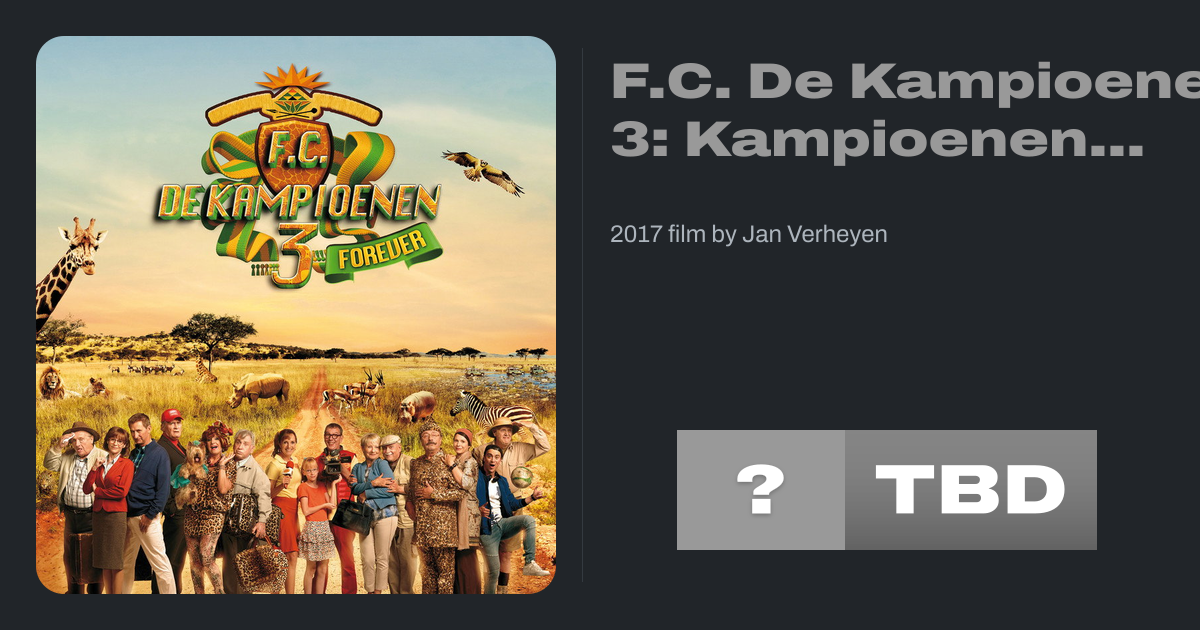Click the acacia tree on the horizon

click(x=212, y=336)
